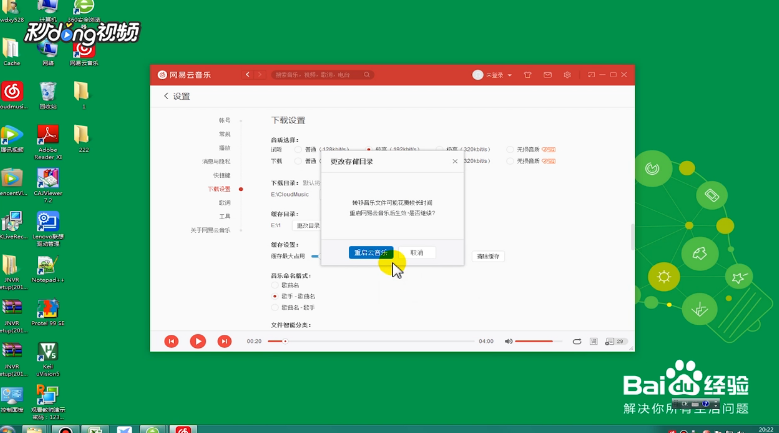Viewport: 779px width, 433px height.
Task: Open the 歌词 settings section
Action: [x=225, y=203]
